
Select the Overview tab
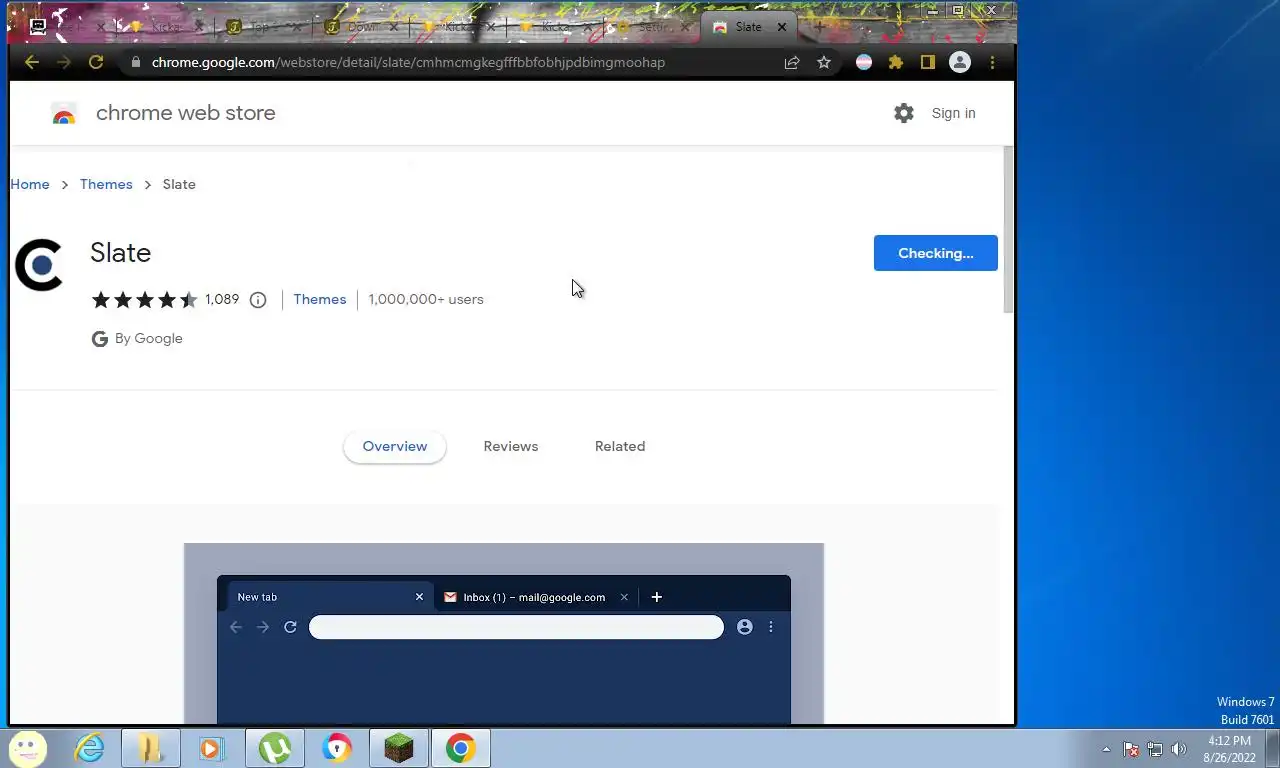[x=395, y=446]
